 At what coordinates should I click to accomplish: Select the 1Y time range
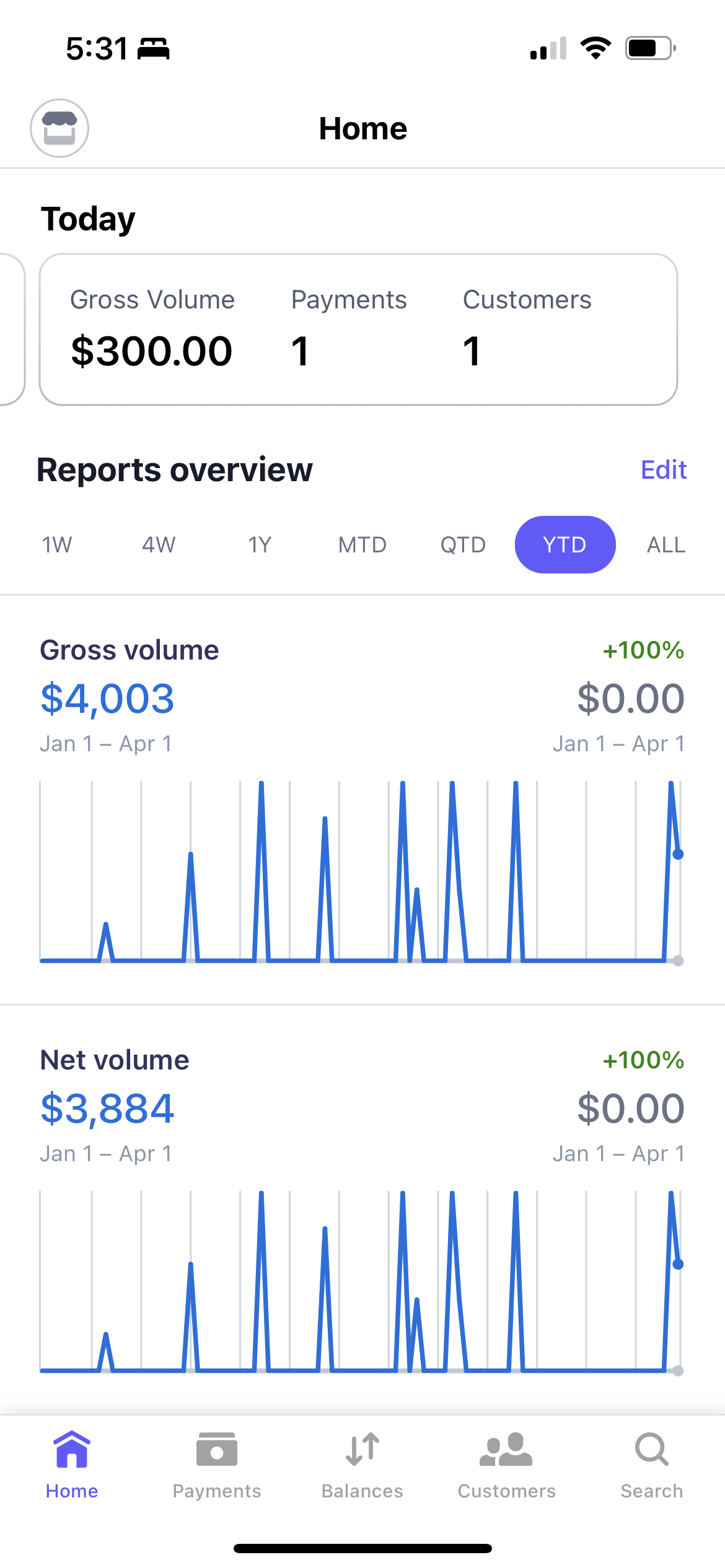point(260,545)
